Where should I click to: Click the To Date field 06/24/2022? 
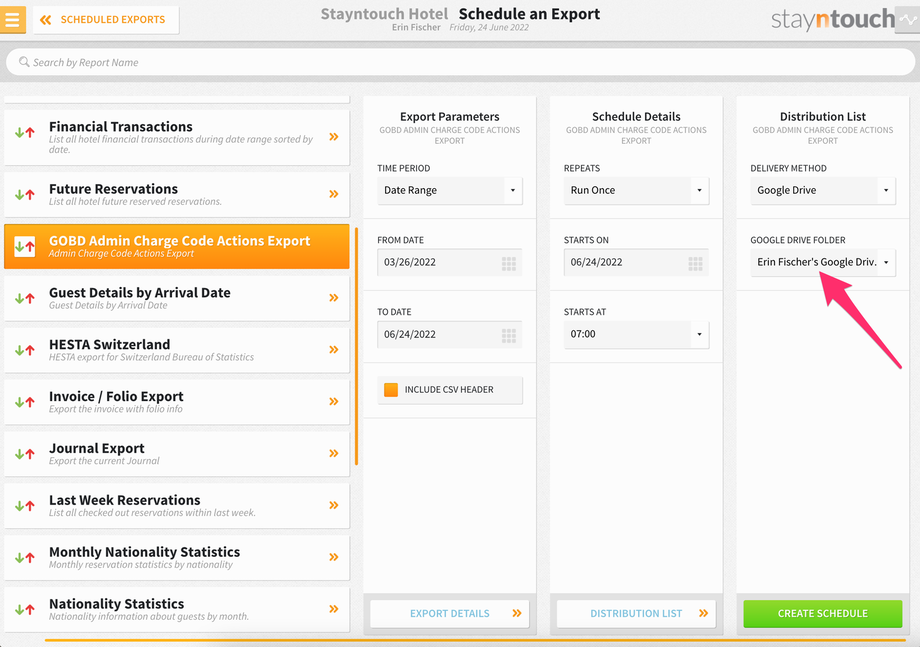click(449, 334)
